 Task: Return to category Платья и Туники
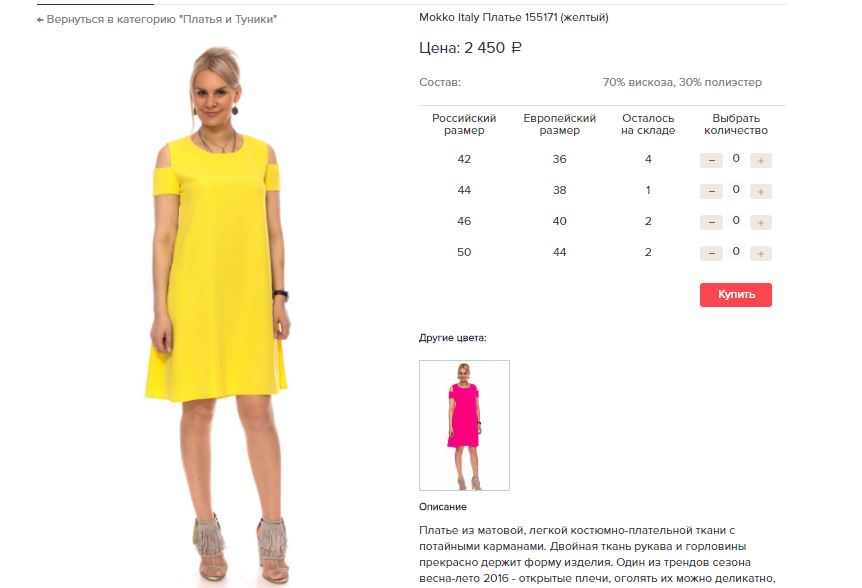point(157,19)
